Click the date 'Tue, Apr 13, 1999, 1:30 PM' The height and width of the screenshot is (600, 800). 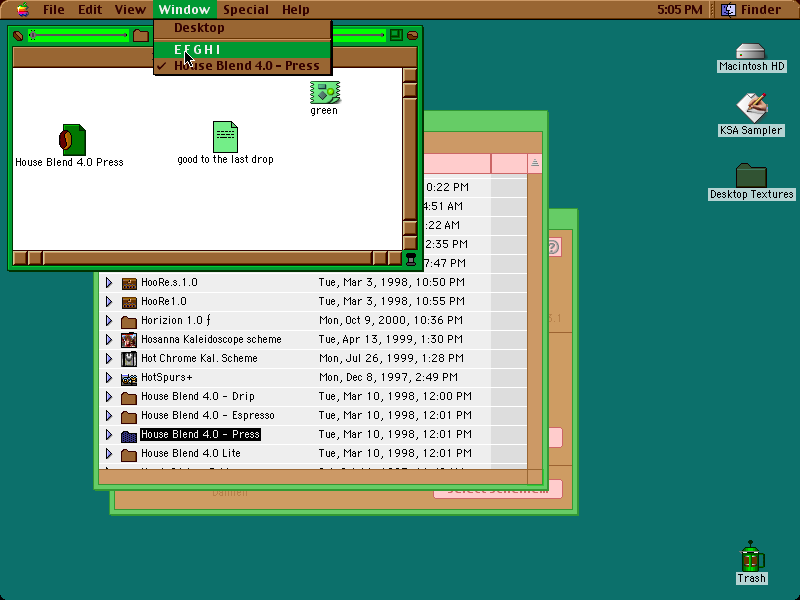point(391,339)
